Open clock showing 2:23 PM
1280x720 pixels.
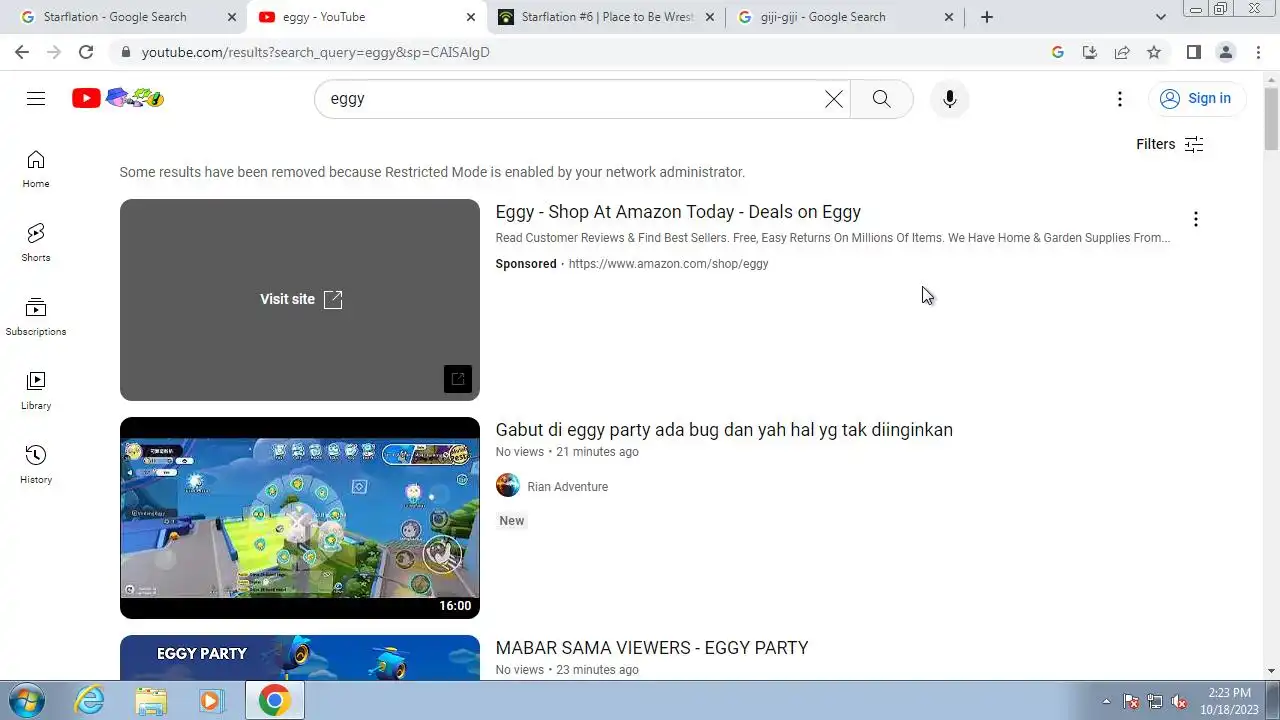(x=1229, y=701)
